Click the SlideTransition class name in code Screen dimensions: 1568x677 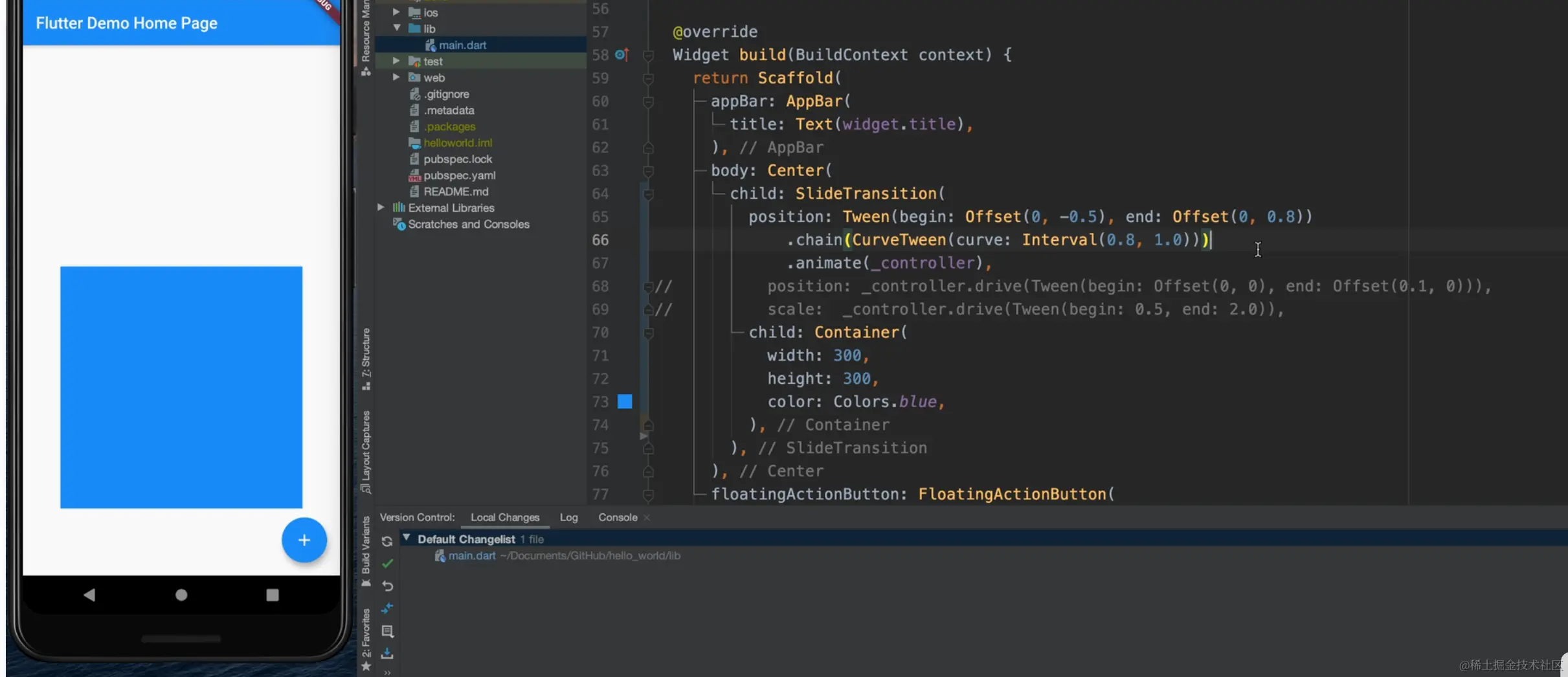866,194
